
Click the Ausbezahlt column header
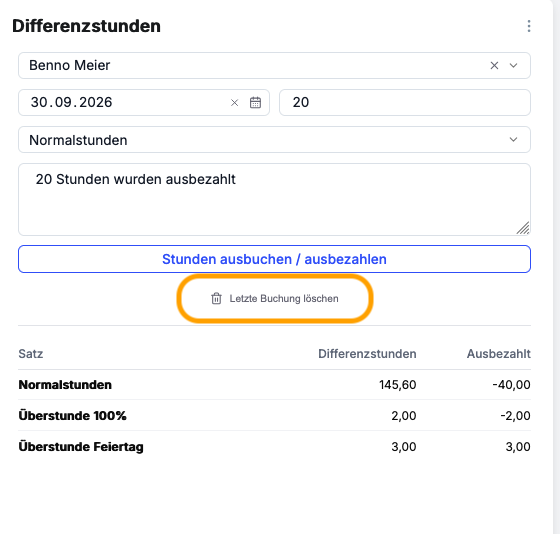point(499,354)
